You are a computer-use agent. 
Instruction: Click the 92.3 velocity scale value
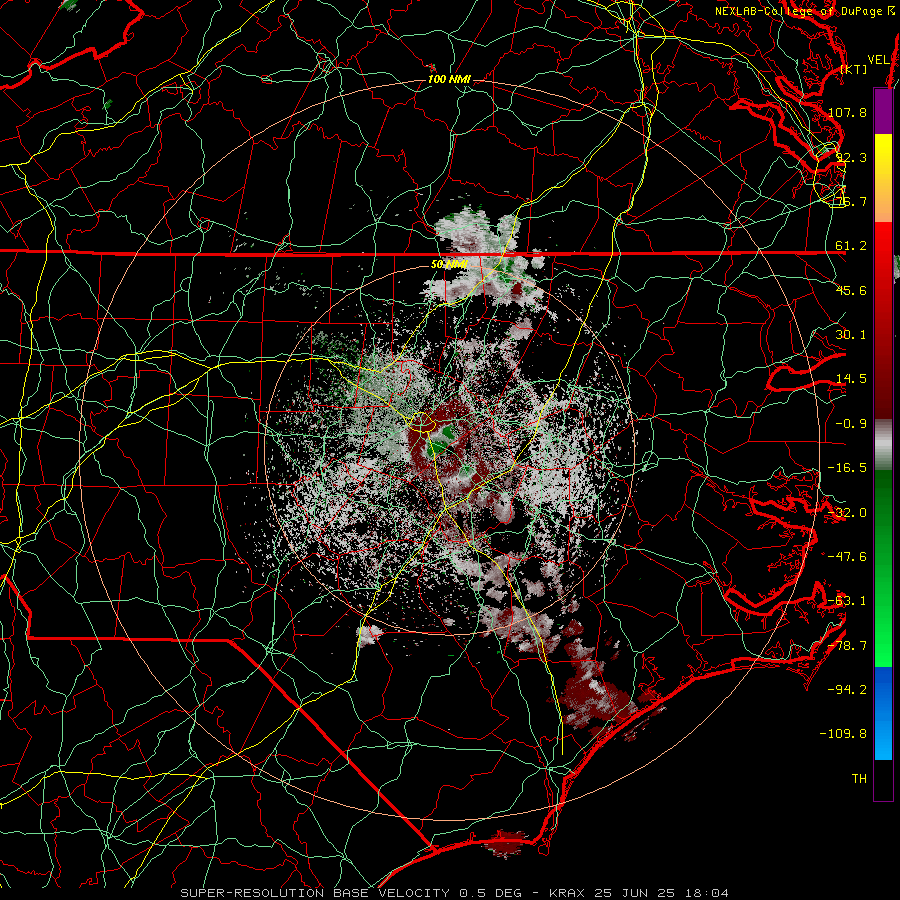(x=851, y=157)
